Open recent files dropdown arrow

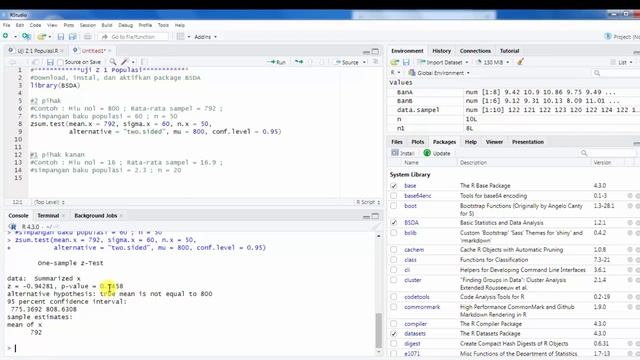(x=50, y=37)
